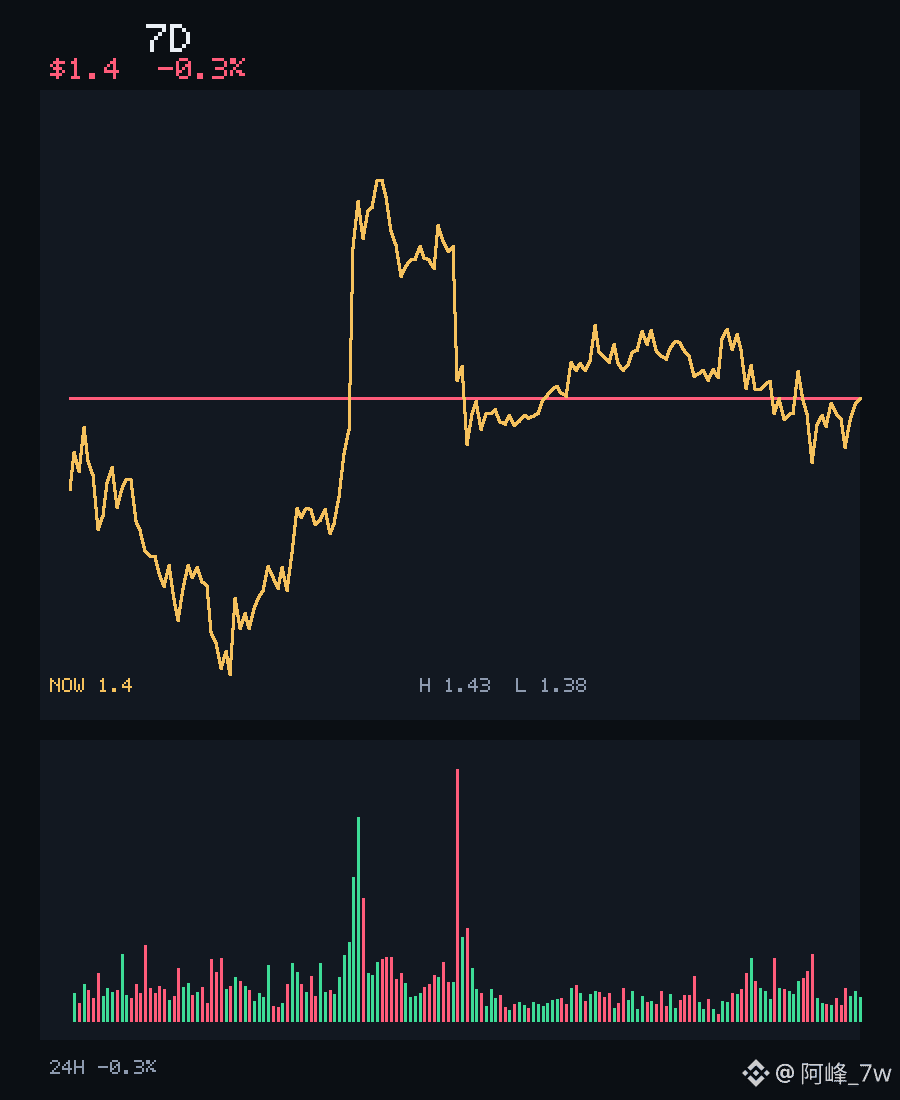
Task: Click the last green bar in the volume chart
Action: 860,1009
